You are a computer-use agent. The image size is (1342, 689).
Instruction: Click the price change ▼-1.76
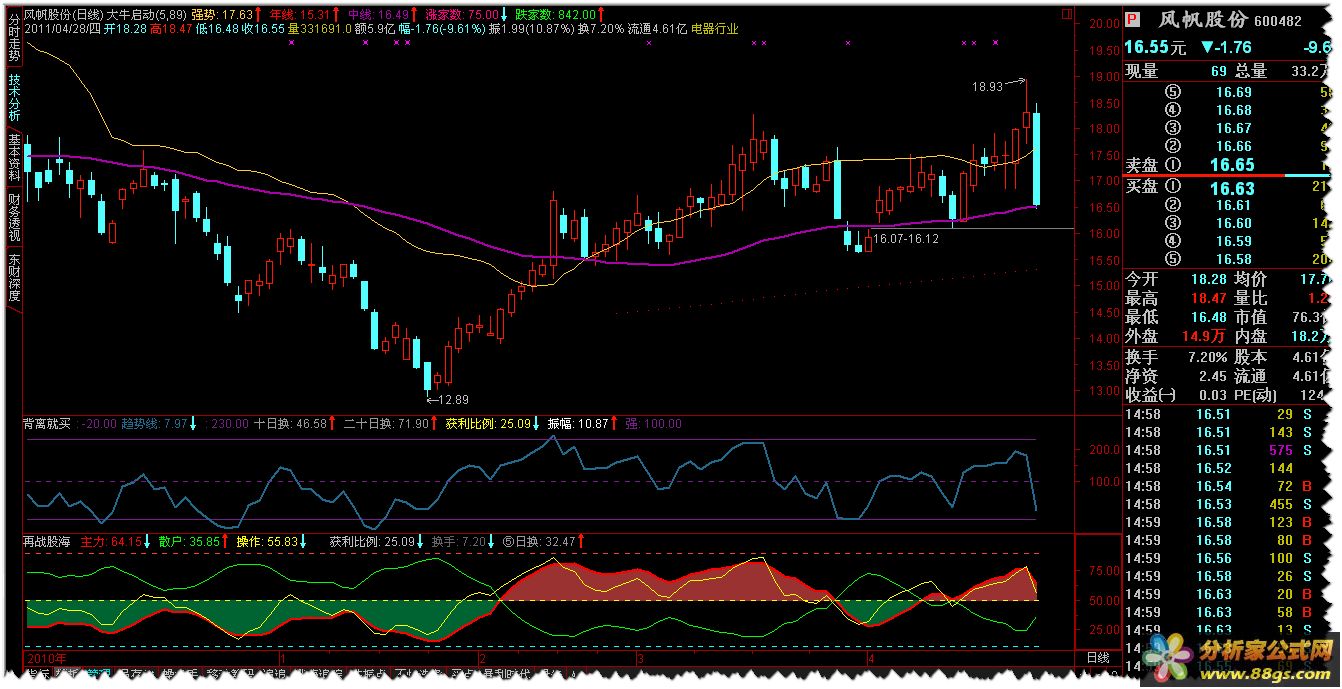1227,47
